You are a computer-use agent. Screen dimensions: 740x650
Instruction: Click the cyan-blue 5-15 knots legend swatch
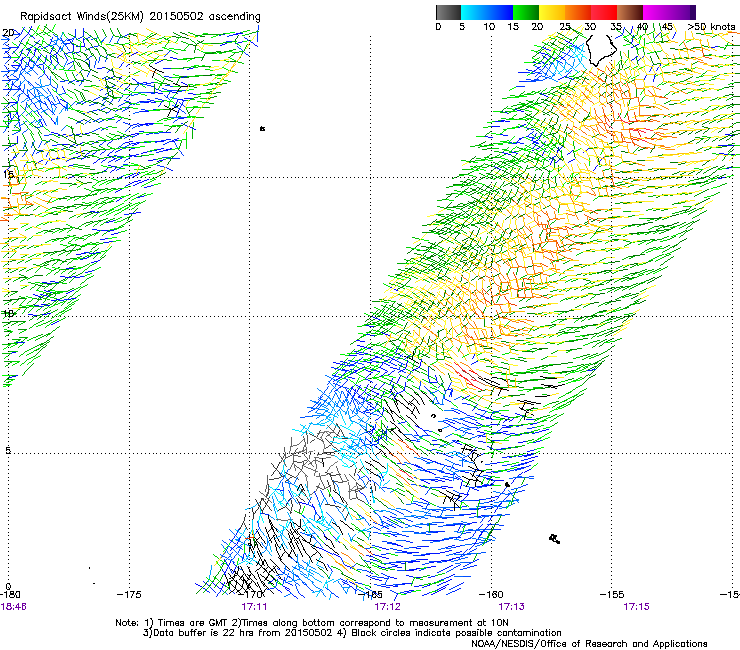click(487, 12)
